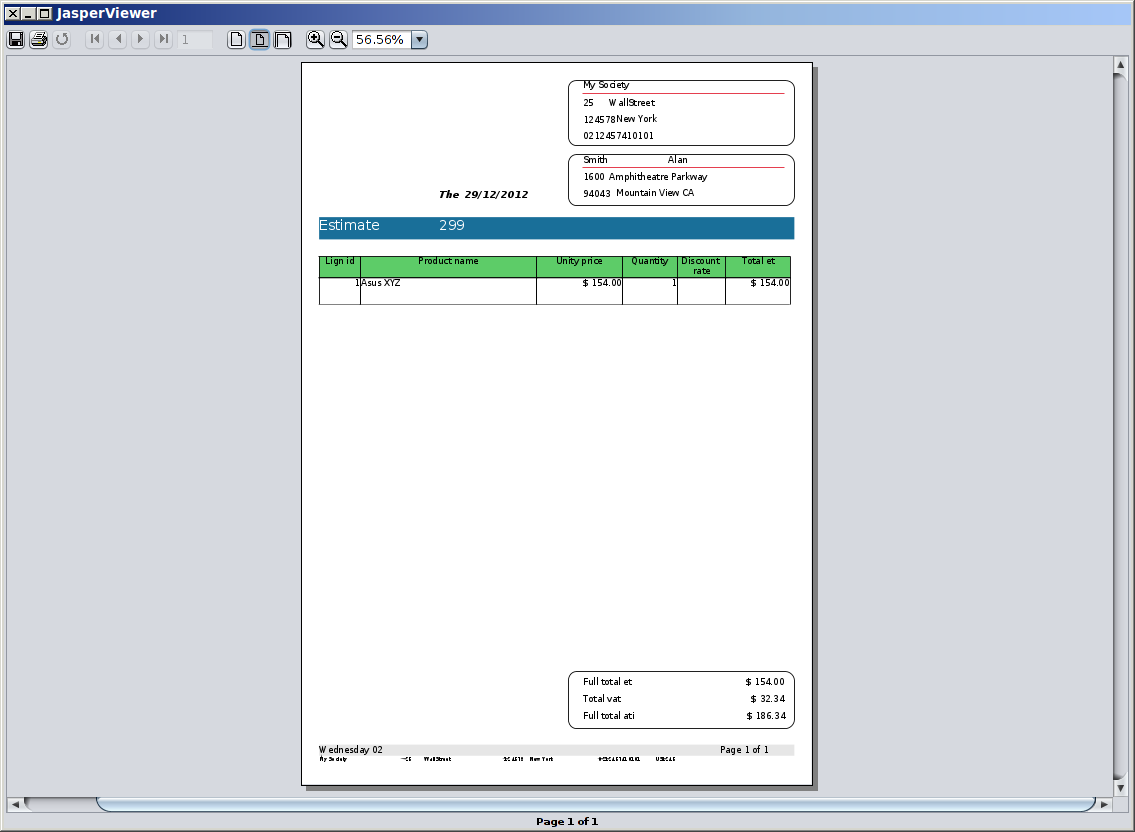Click the horizontal scrollbar thumb
1135x832 pixels.
(596, 804)
